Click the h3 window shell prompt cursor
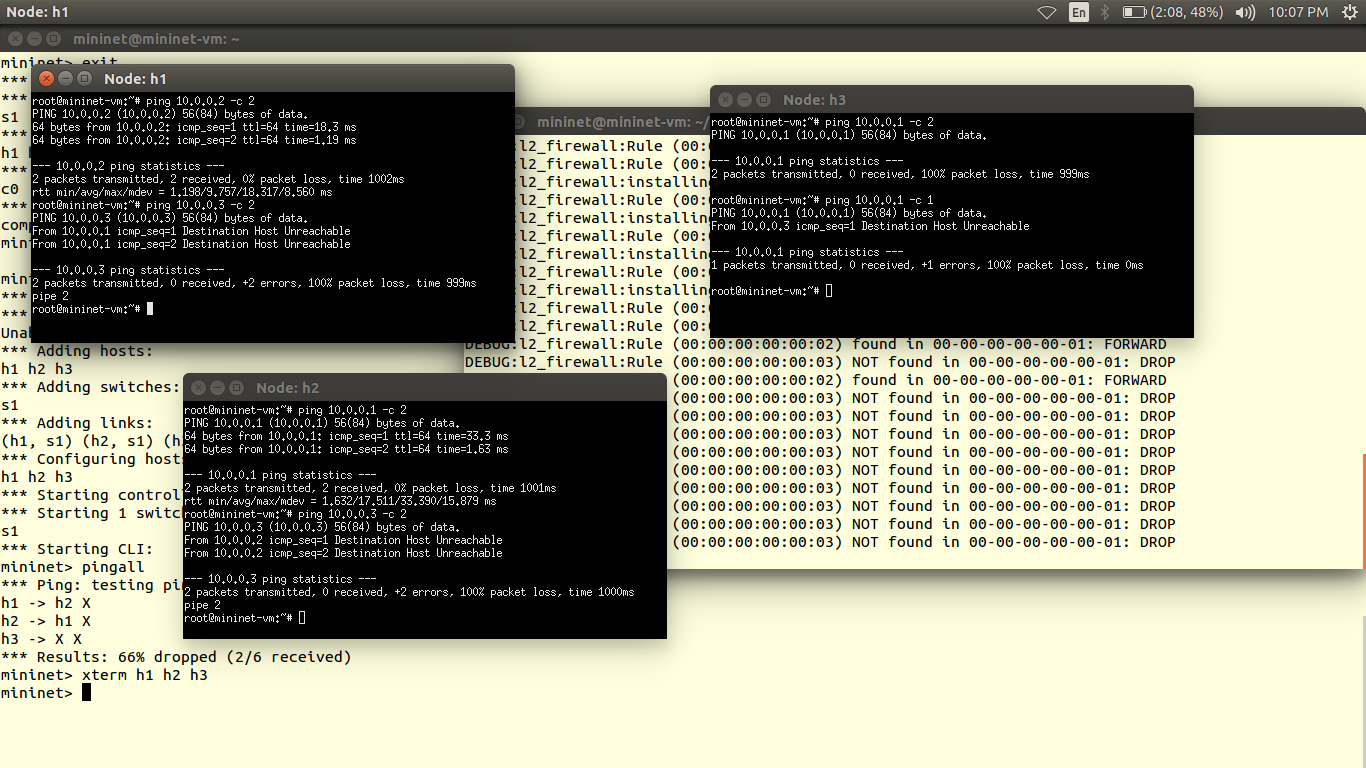 click(829, 291)
